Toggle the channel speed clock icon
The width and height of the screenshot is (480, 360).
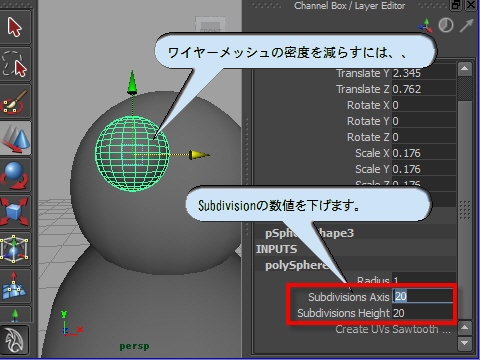click(446, 25)
